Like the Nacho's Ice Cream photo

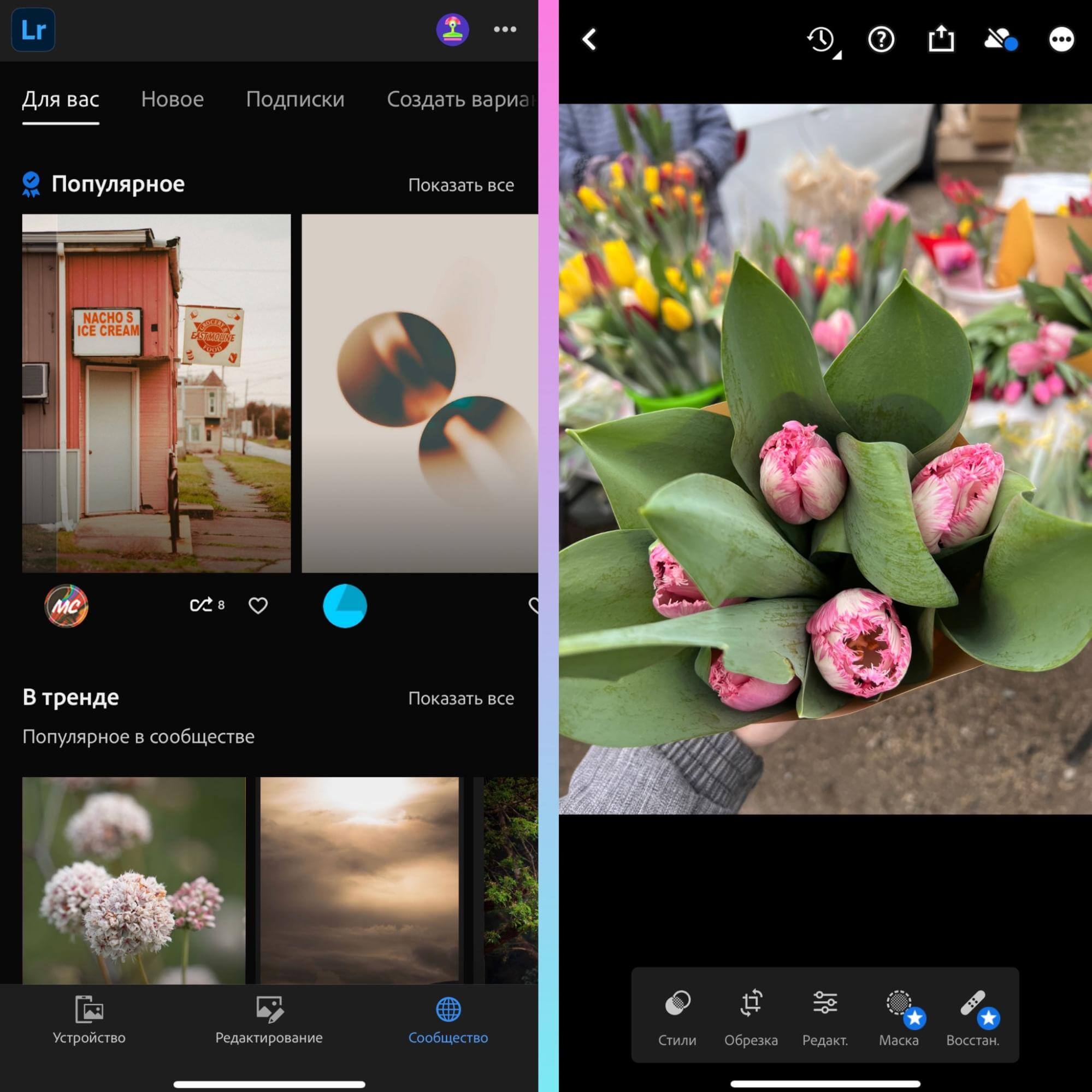pos(258,605)
